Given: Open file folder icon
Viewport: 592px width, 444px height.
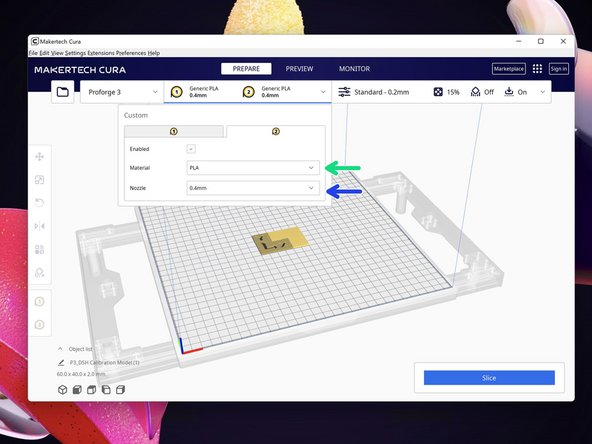Looking at the screenshot, I should (x=63, y=92).
